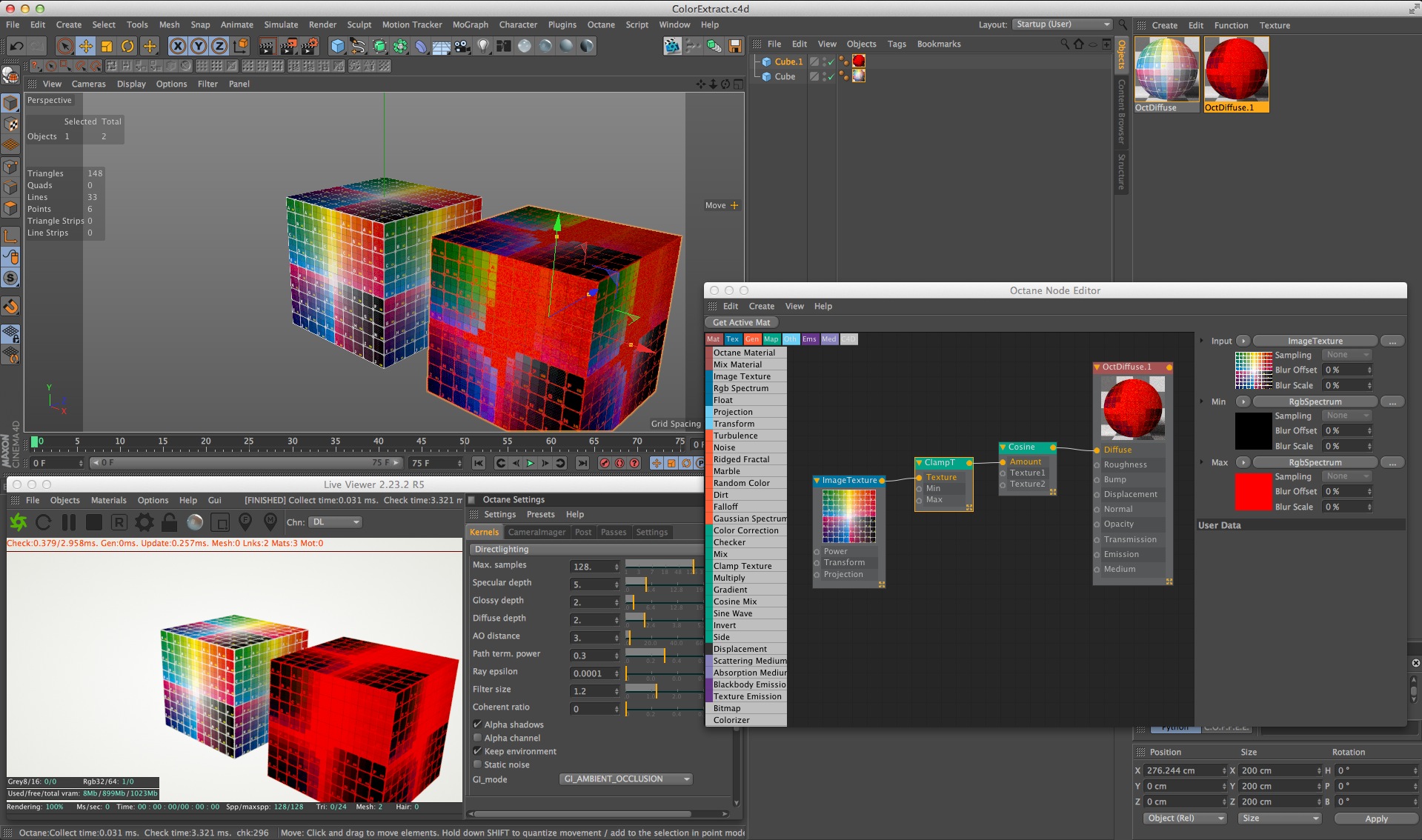Toggle the Z axis lock
This screenshot has height=840, width=1422.
point(219,46)
